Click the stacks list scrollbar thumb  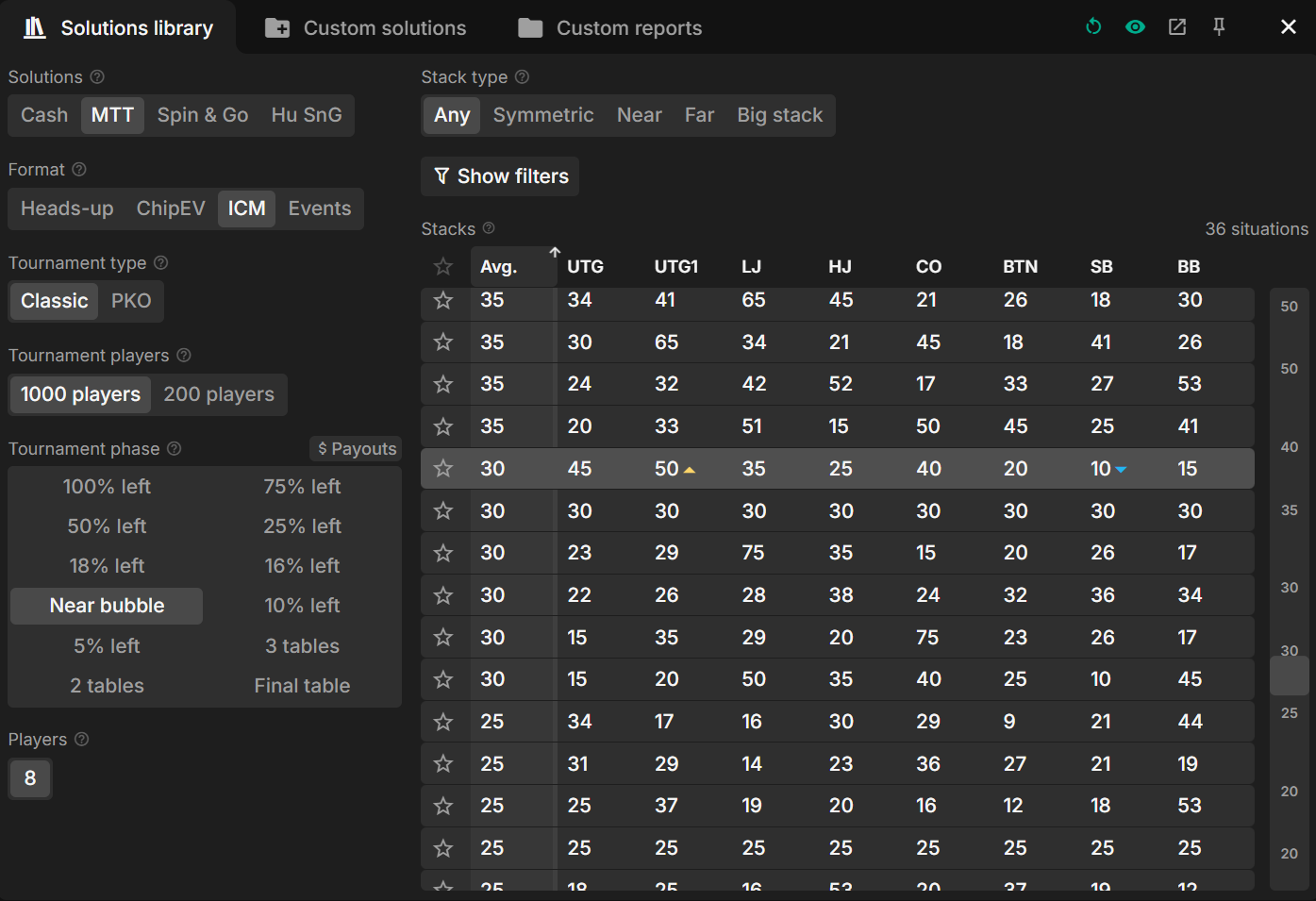(x=1289, y=676)
